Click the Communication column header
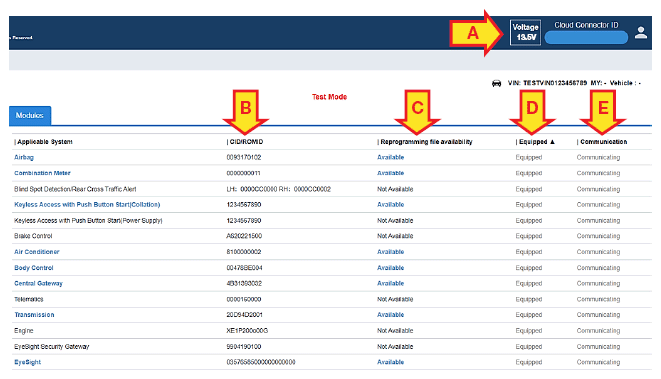Image resolution: width=661 pixels, height=379 pixels. click(603, 142)
